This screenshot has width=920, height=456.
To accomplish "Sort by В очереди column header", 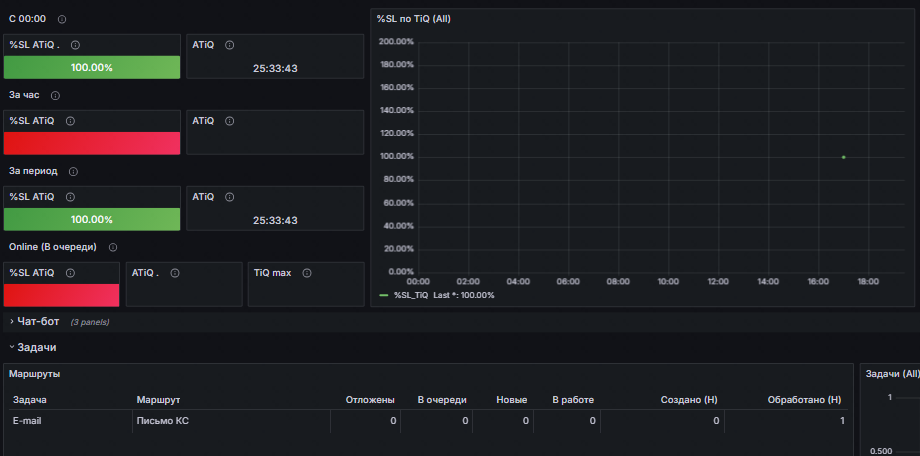I will pyautogui.click(x=442, y=400).
